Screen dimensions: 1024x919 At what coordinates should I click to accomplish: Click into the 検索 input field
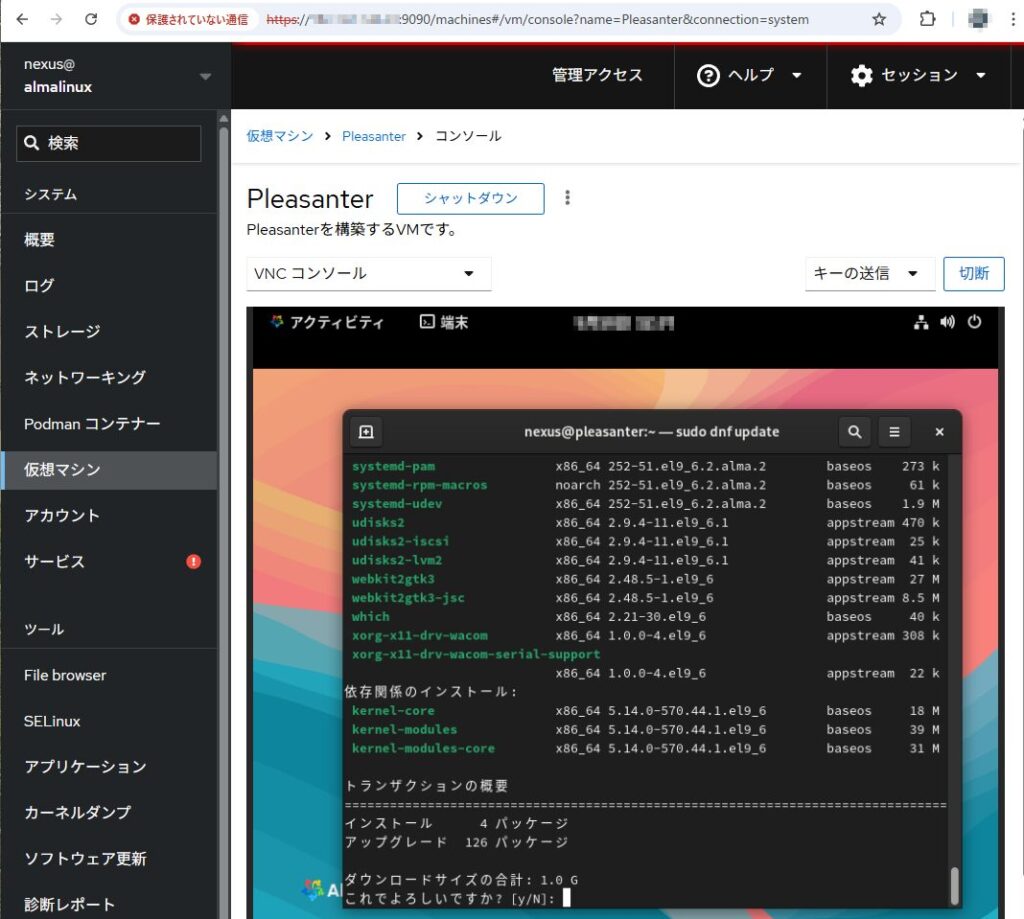tap(109, 143)
